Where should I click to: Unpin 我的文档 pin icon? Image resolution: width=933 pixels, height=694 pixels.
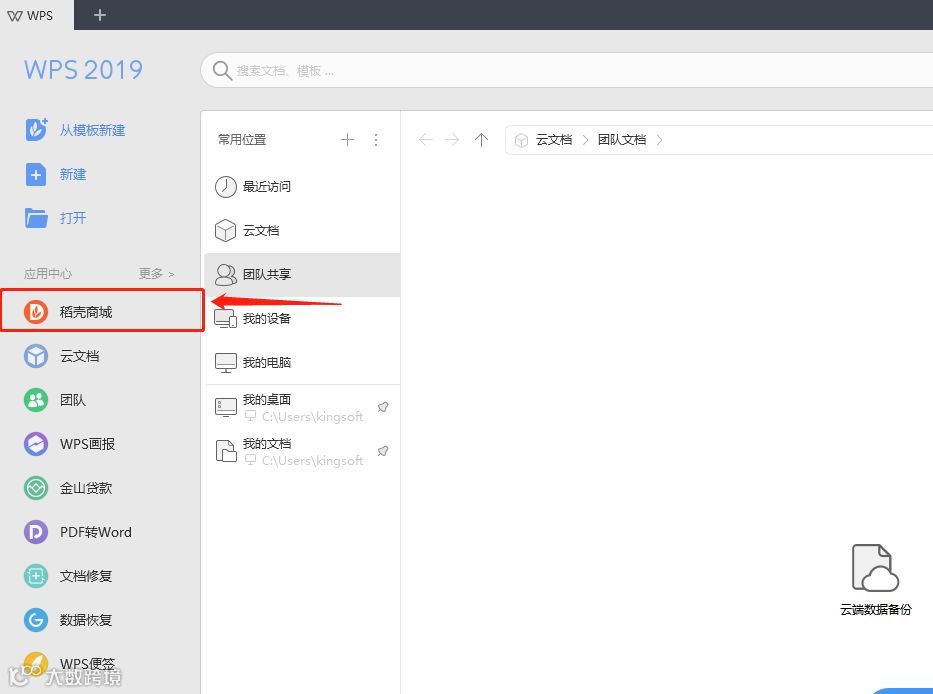(383, 451)
